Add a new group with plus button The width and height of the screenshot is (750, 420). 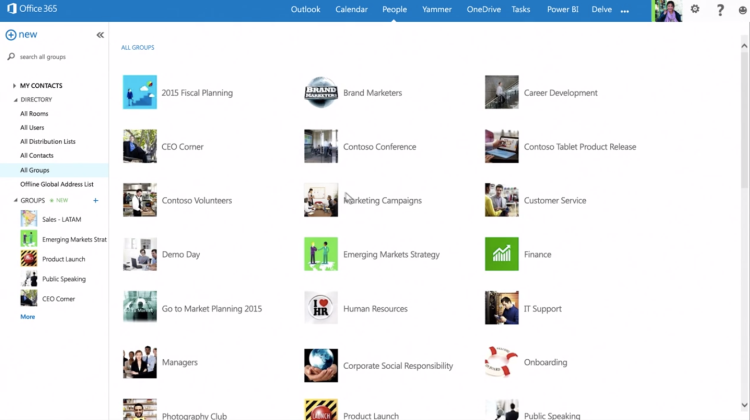click(x=96, y=200)
